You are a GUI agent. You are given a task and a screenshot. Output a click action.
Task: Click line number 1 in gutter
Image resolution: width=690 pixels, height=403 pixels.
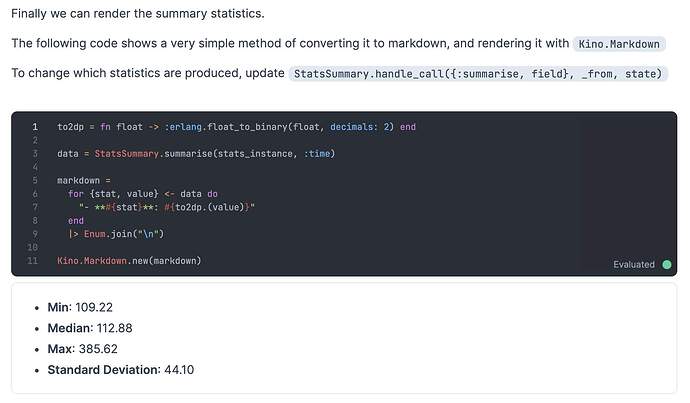35,127
